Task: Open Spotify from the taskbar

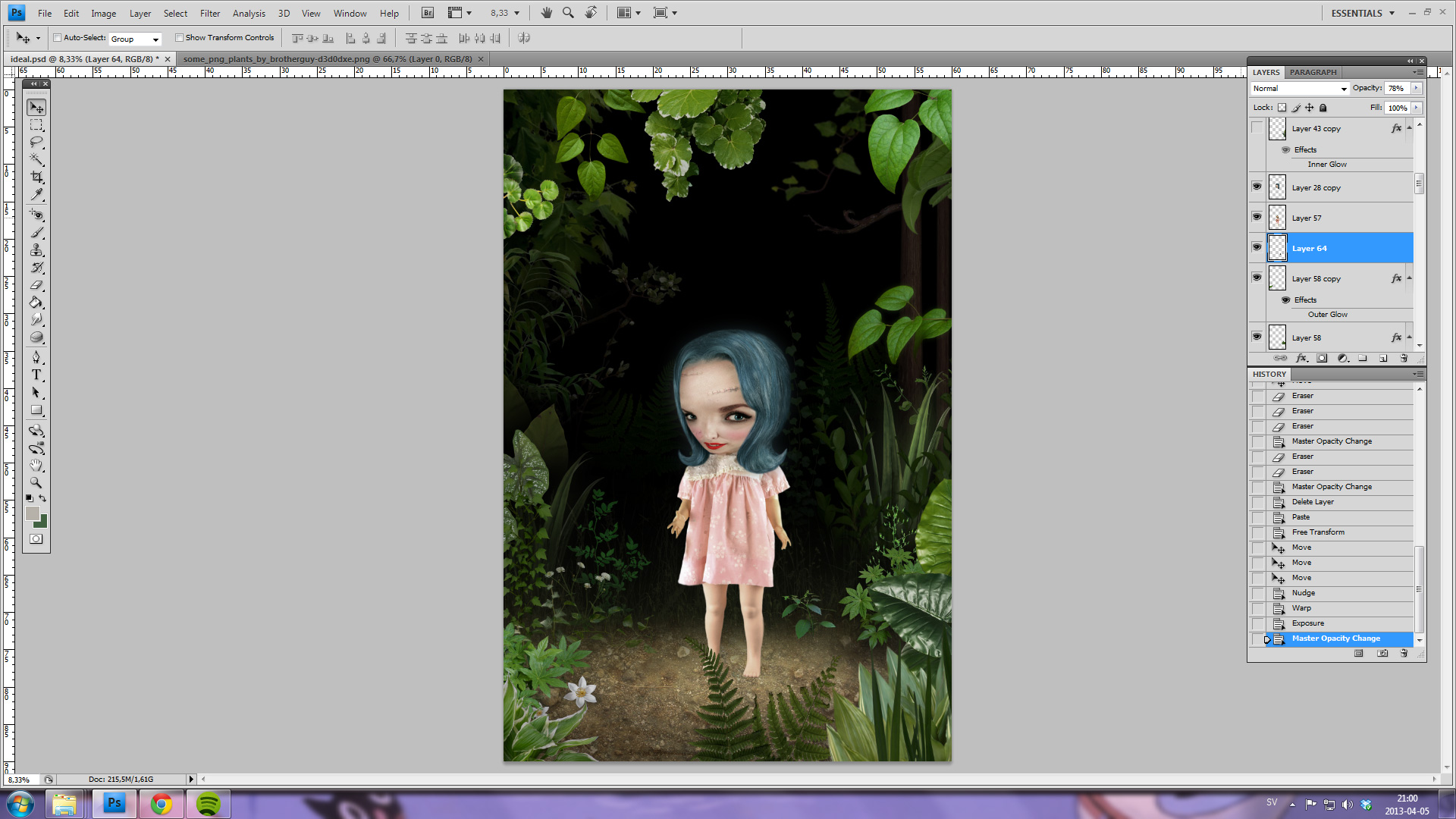Action: click(208, 804)
